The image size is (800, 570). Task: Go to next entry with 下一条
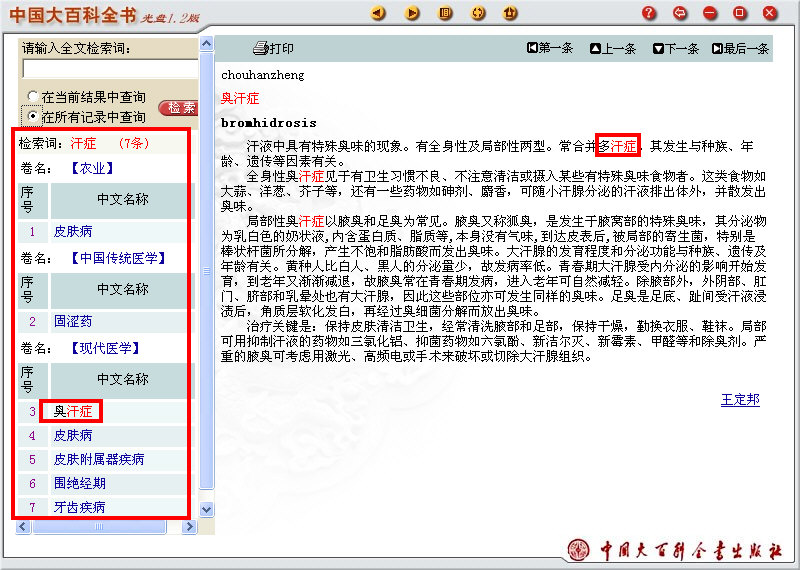pos(676,48)
